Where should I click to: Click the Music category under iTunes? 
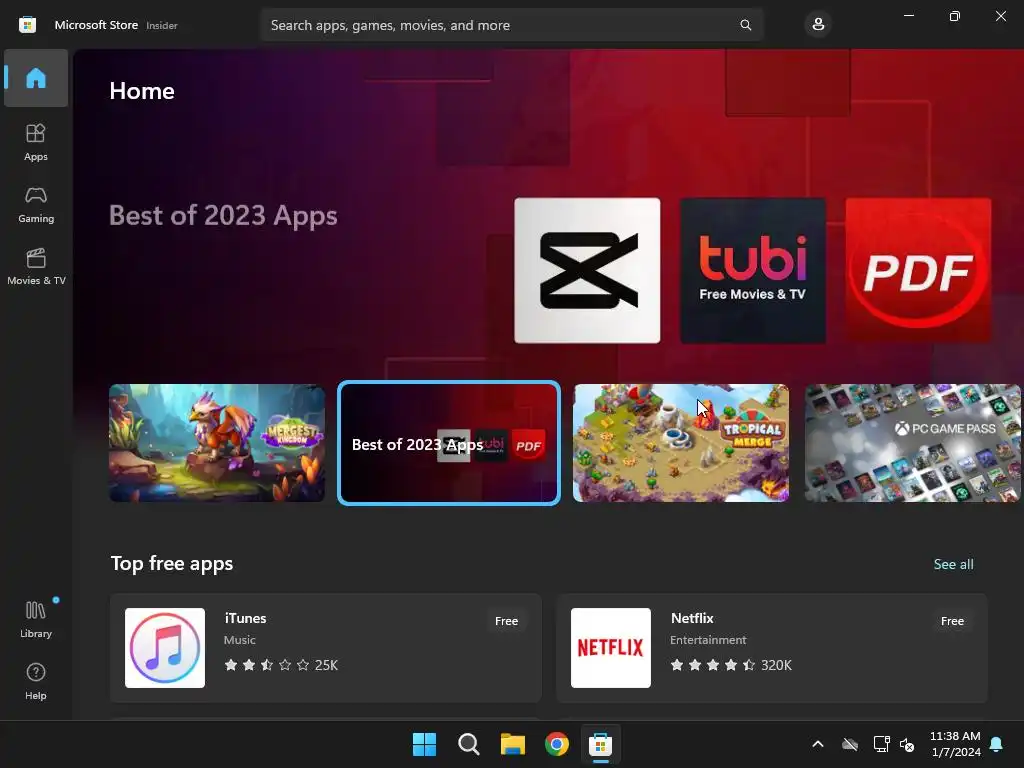point(240,640)
